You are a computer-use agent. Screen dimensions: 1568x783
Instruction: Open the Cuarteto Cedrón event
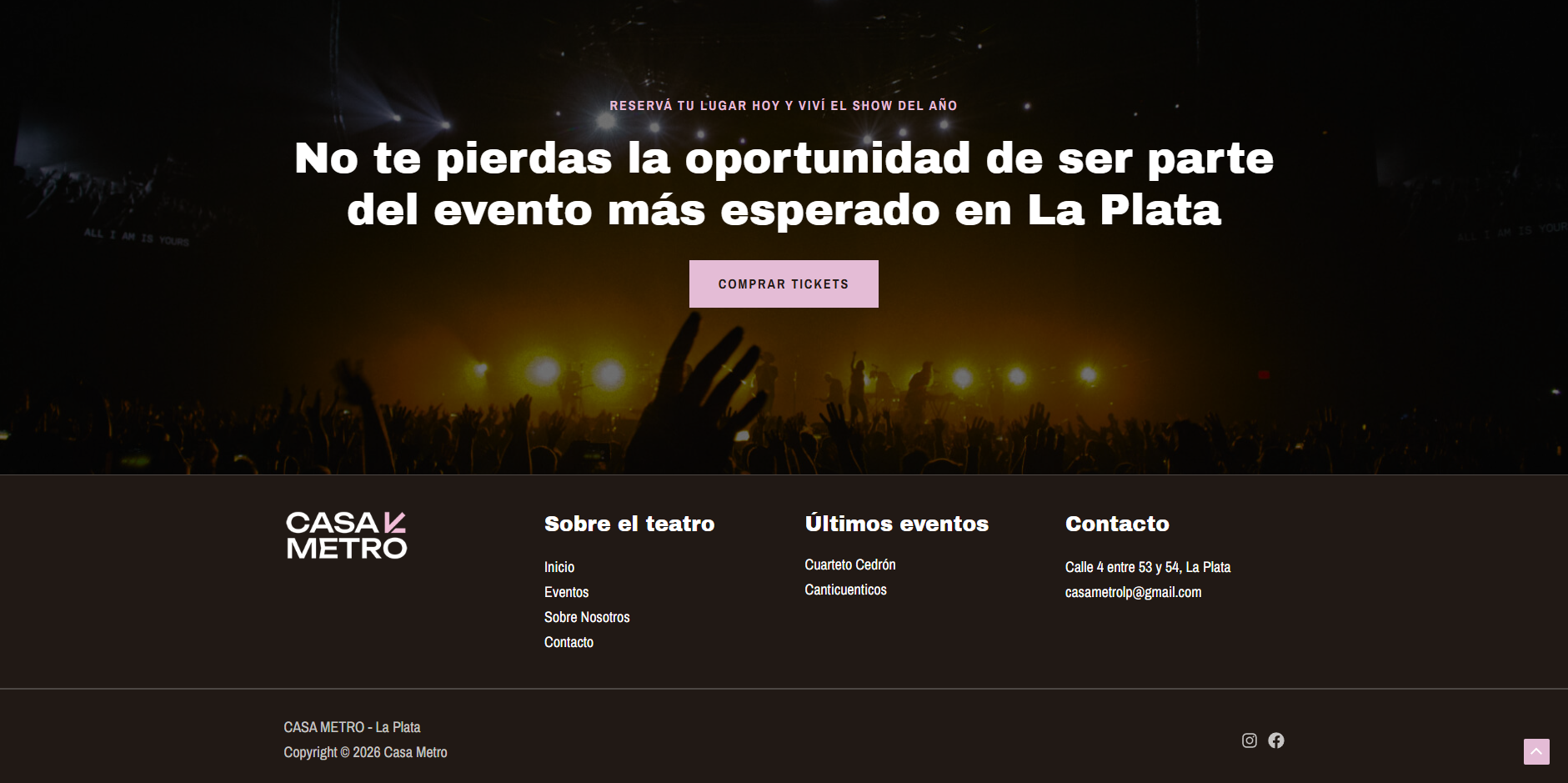[850, 565]
